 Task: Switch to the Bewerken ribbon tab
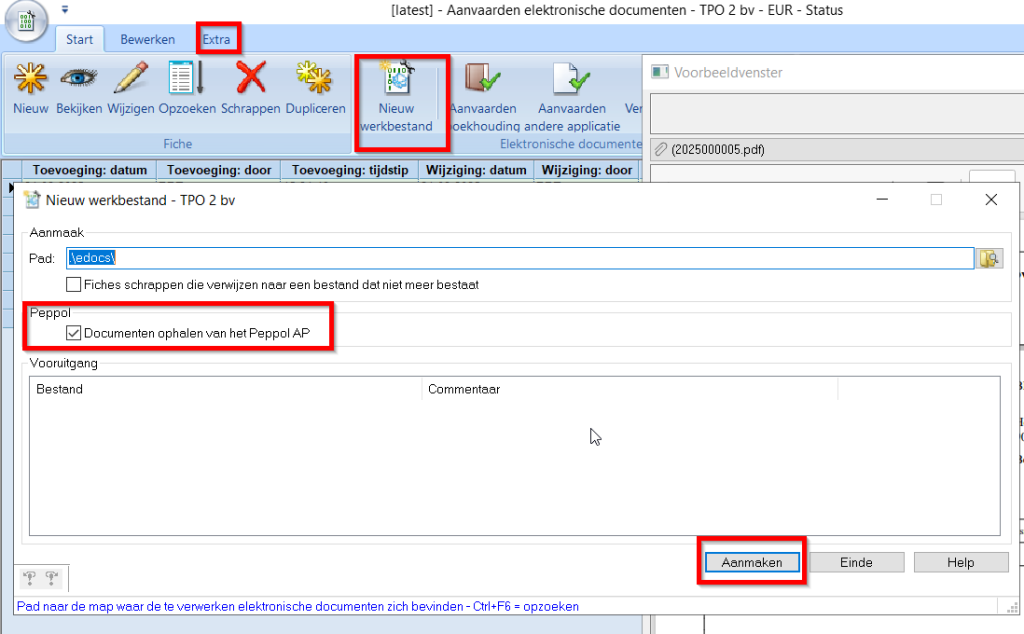tap(147, 40)
